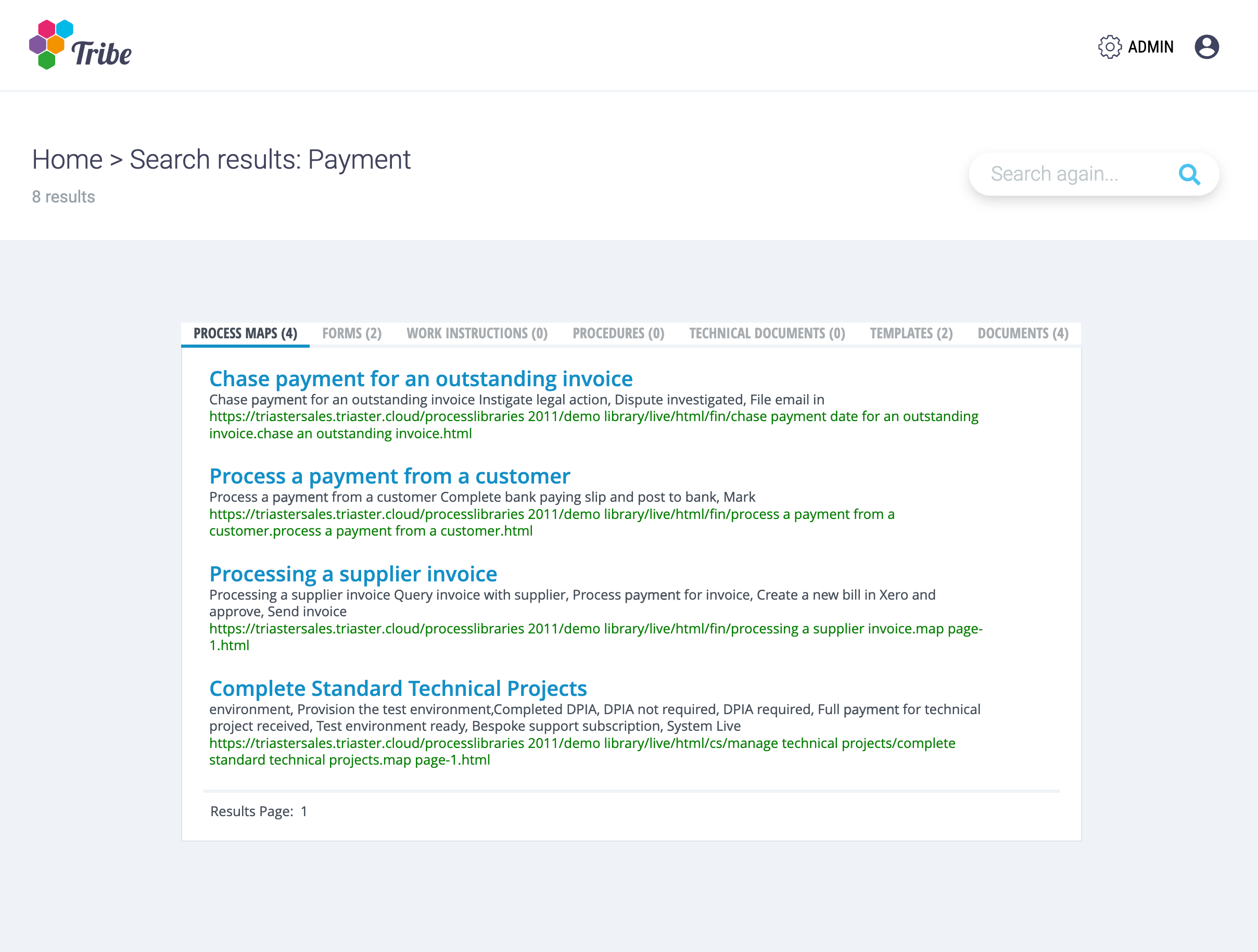Switch to the Forms (2) tab
1258x952 pixels.
click(x=351, y=333)
